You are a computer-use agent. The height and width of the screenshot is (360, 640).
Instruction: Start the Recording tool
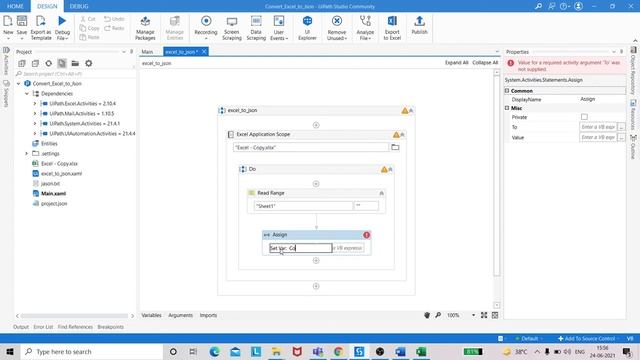(206, 27)
